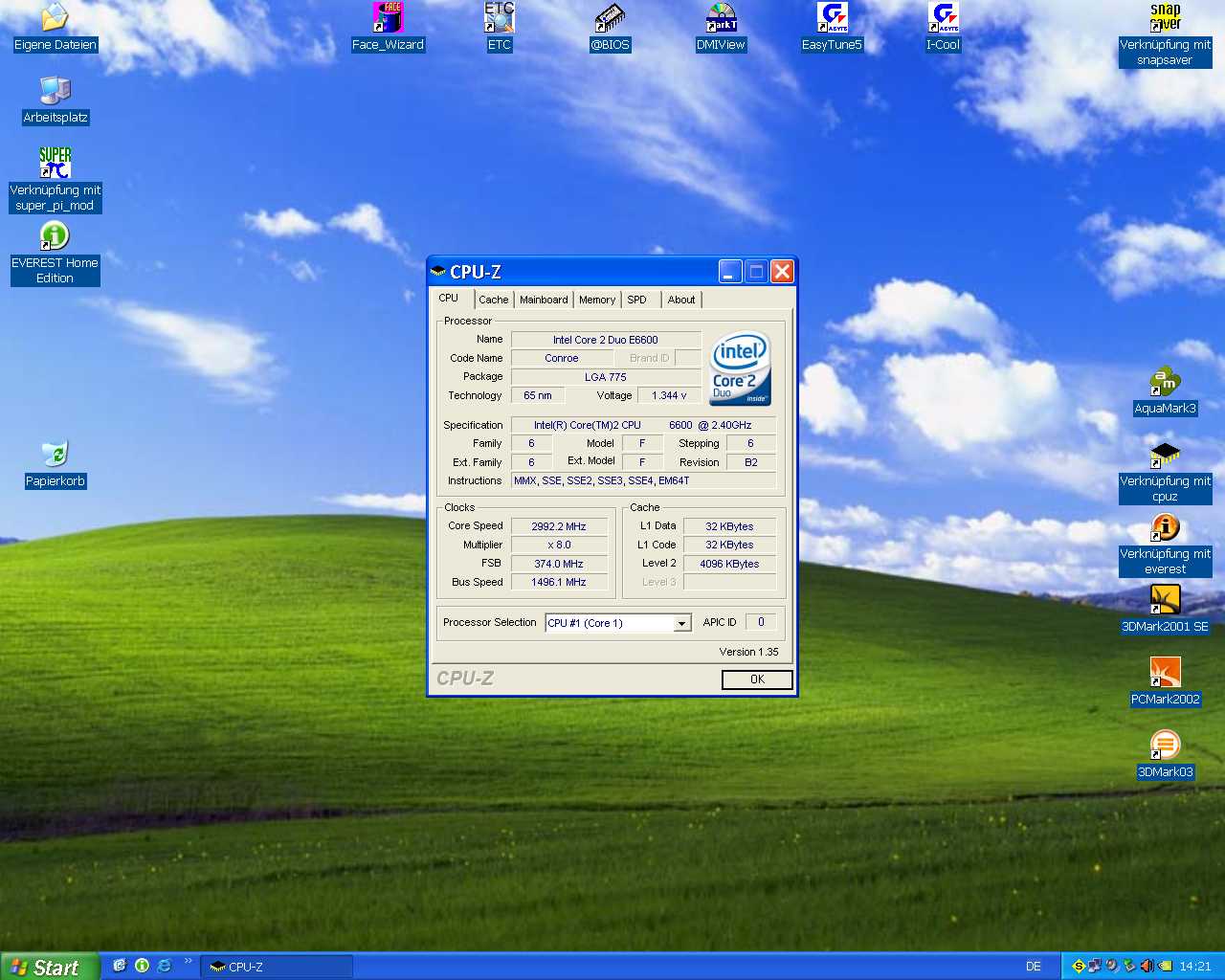The image size is (1225, 980).
Task: Select super_pi_mod shortcut icon
Action: pos(55,163)
